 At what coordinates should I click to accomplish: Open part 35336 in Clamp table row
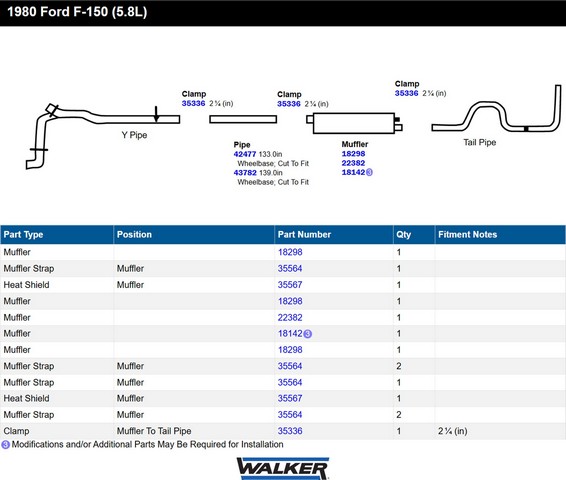tap(290, 431)
